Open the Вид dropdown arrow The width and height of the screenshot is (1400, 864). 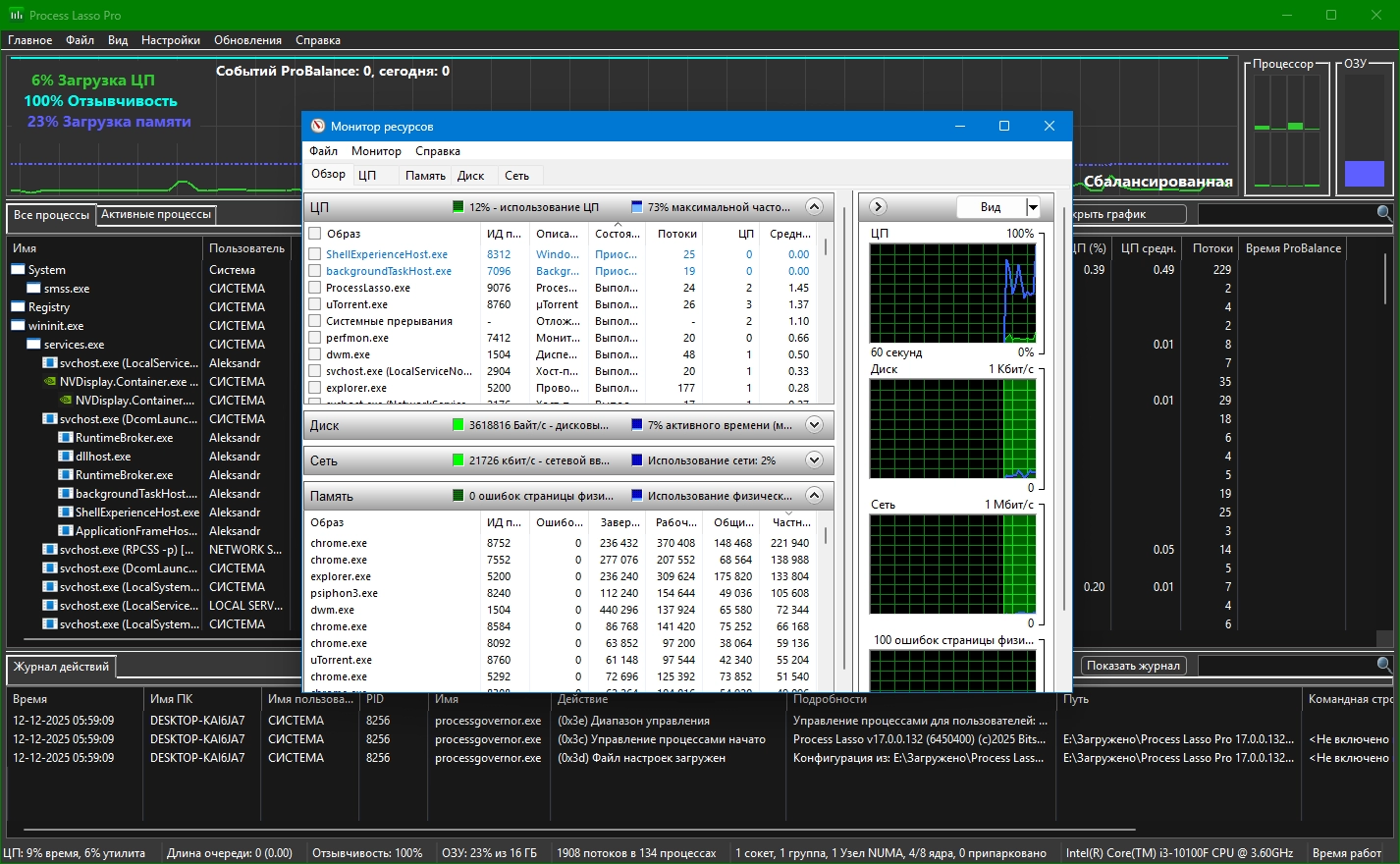[1032, 207]
